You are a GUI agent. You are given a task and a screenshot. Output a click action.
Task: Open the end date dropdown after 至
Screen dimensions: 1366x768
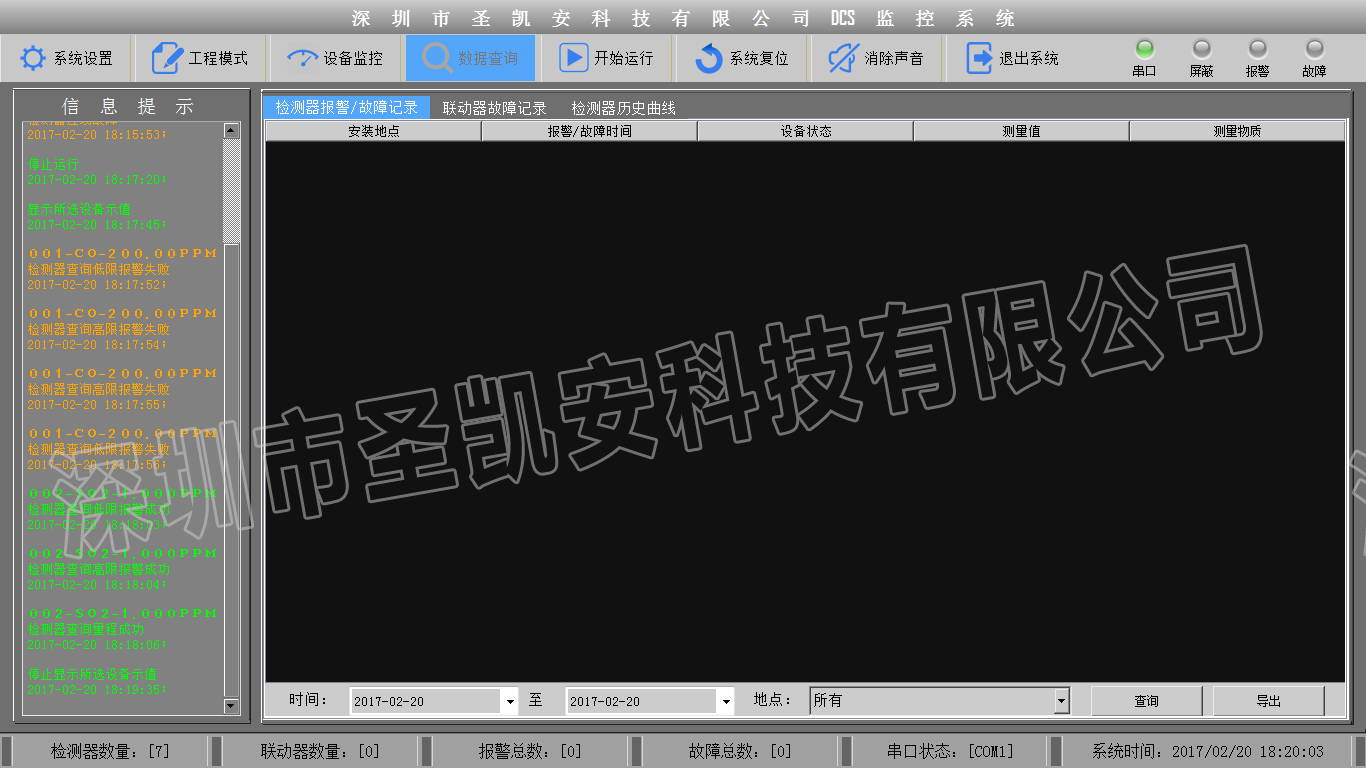tap(726, 702)
